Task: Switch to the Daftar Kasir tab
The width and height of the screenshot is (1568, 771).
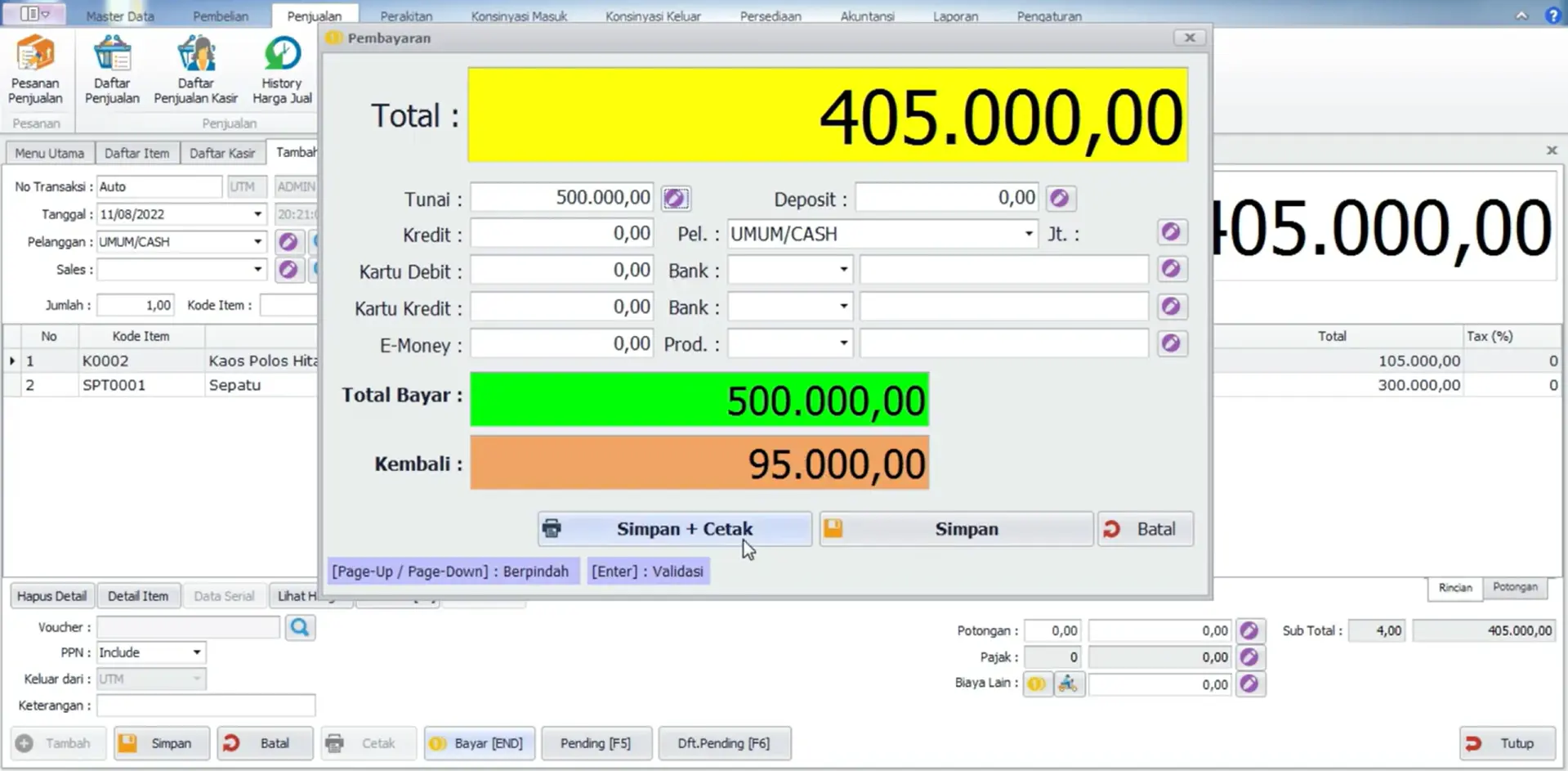Action: 222,153
